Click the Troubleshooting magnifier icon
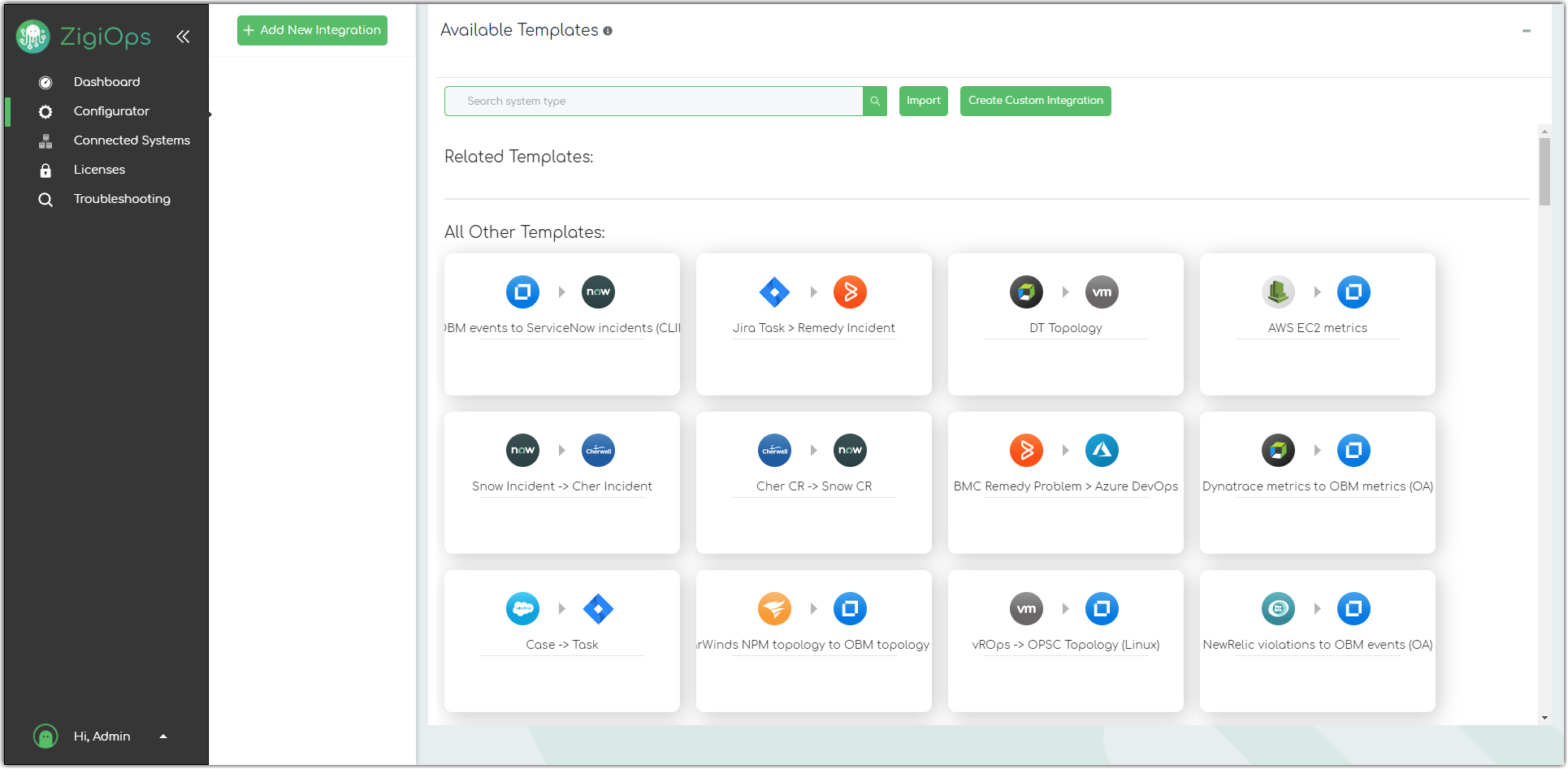Viewport: 1568px width, 769px height. click(x=45, y=200)
